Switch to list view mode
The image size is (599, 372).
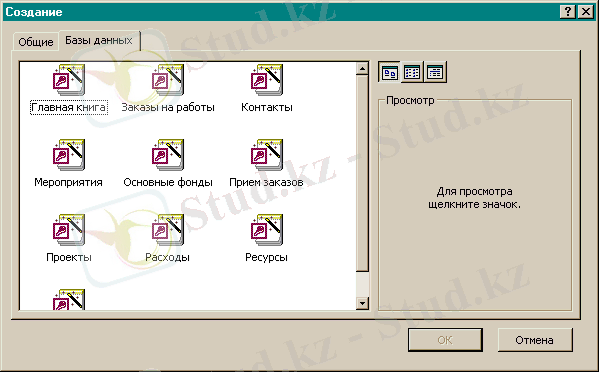coord(412,72)
